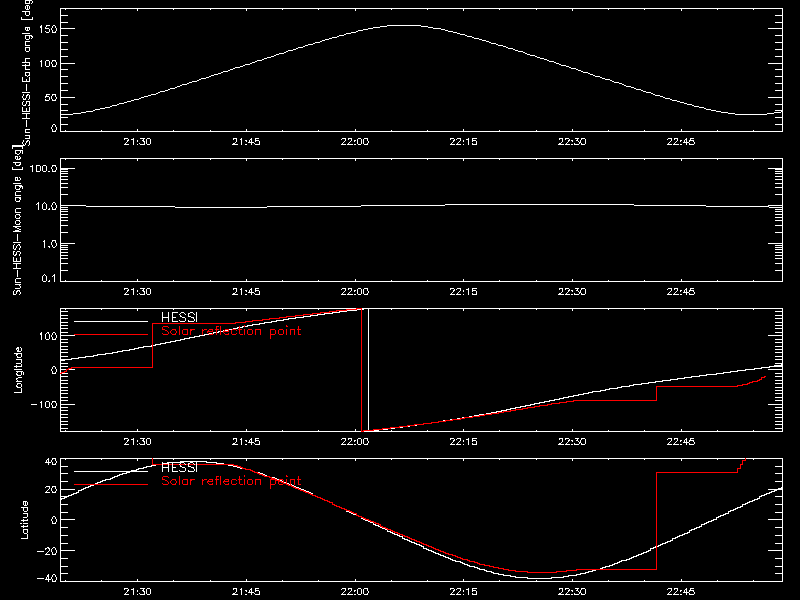
Task: Click the -40 tick on Latitude axis
Action: 46,579
